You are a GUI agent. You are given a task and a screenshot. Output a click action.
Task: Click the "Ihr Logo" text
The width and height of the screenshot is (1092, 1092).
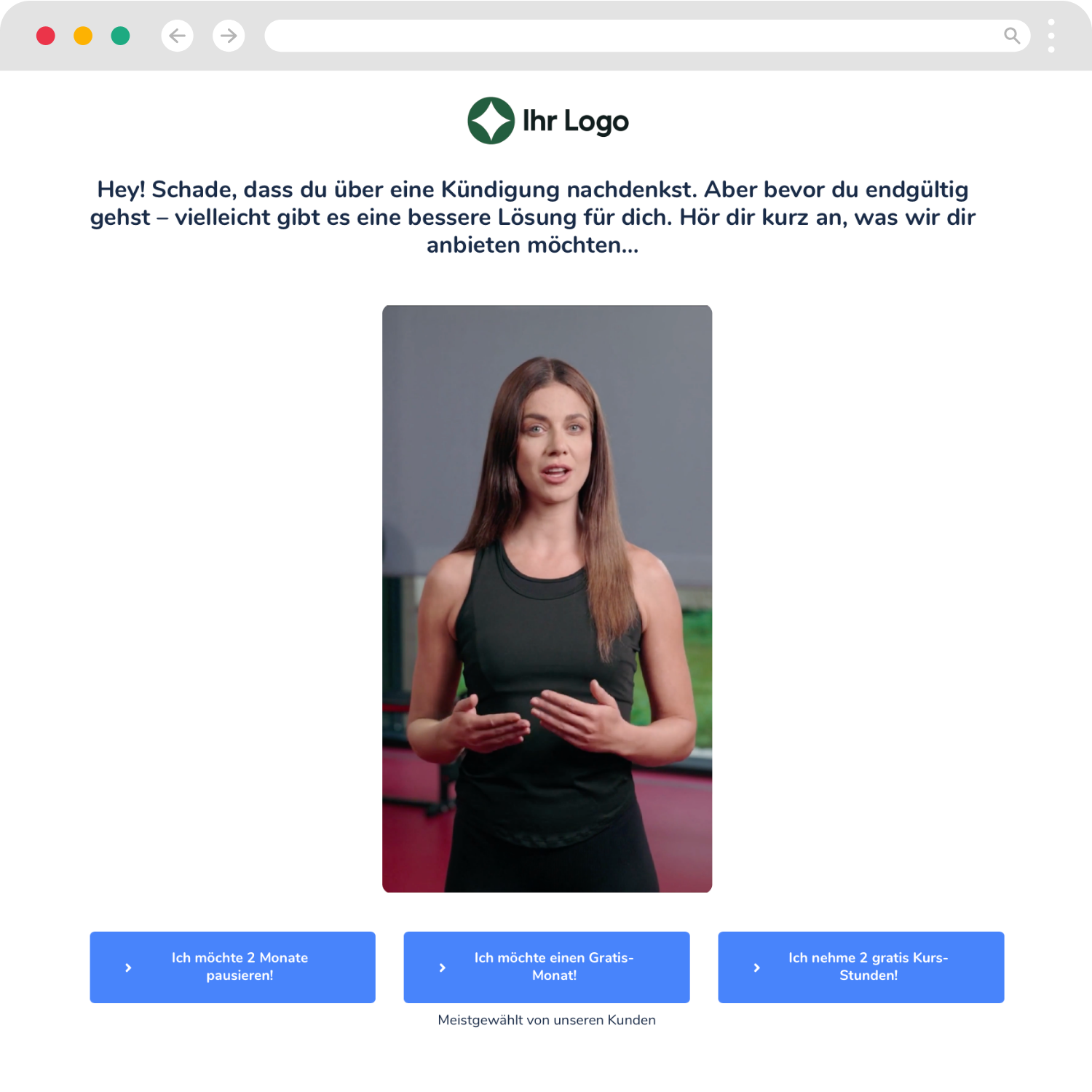[x=575, y=122]
